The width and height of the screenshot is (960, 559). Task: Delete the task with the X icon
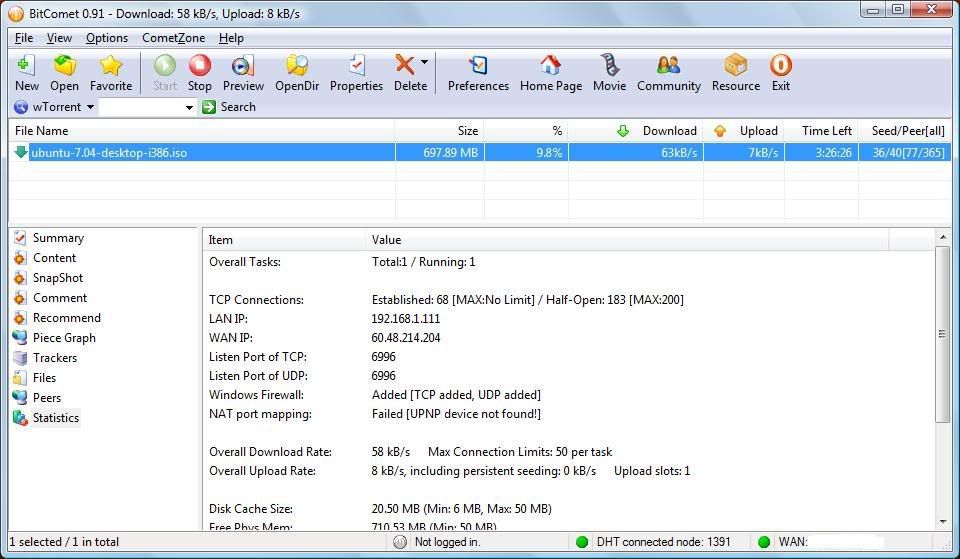tap(405, 64)
